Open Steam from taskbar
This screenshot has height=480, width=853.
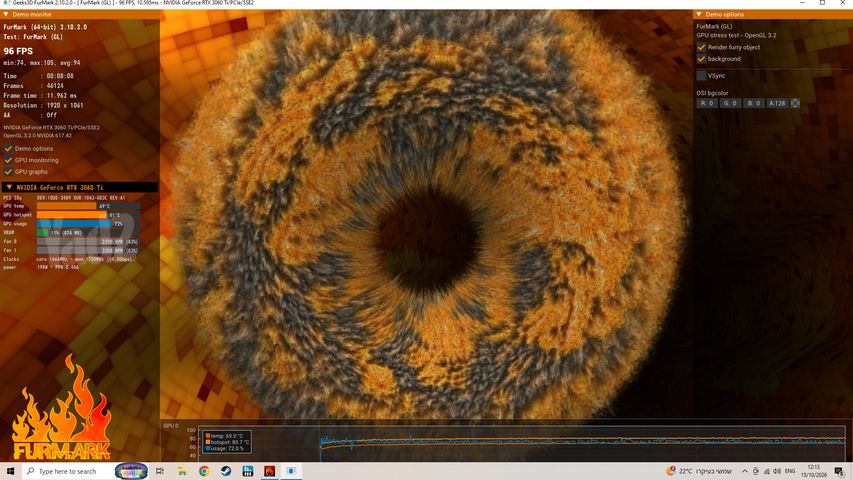(x=226, y=471)
